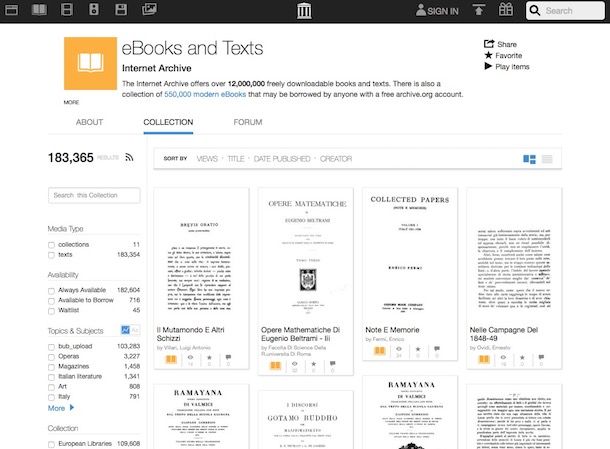Check the European Libraries collection box
The image size is (610, 449).
tap(51, 444)
